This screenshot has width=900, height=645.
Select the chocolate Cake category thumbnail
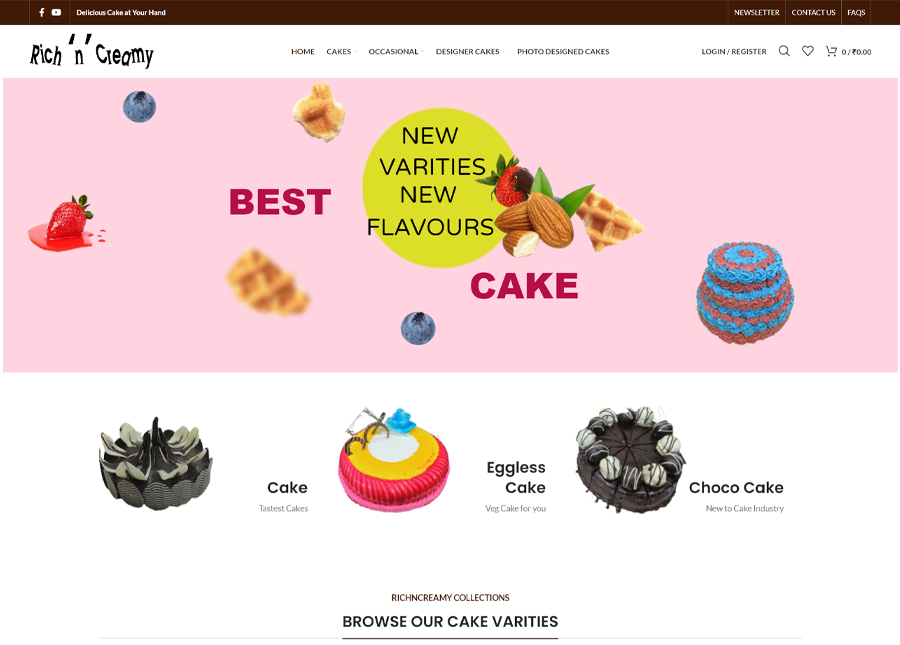click(156, 463)
